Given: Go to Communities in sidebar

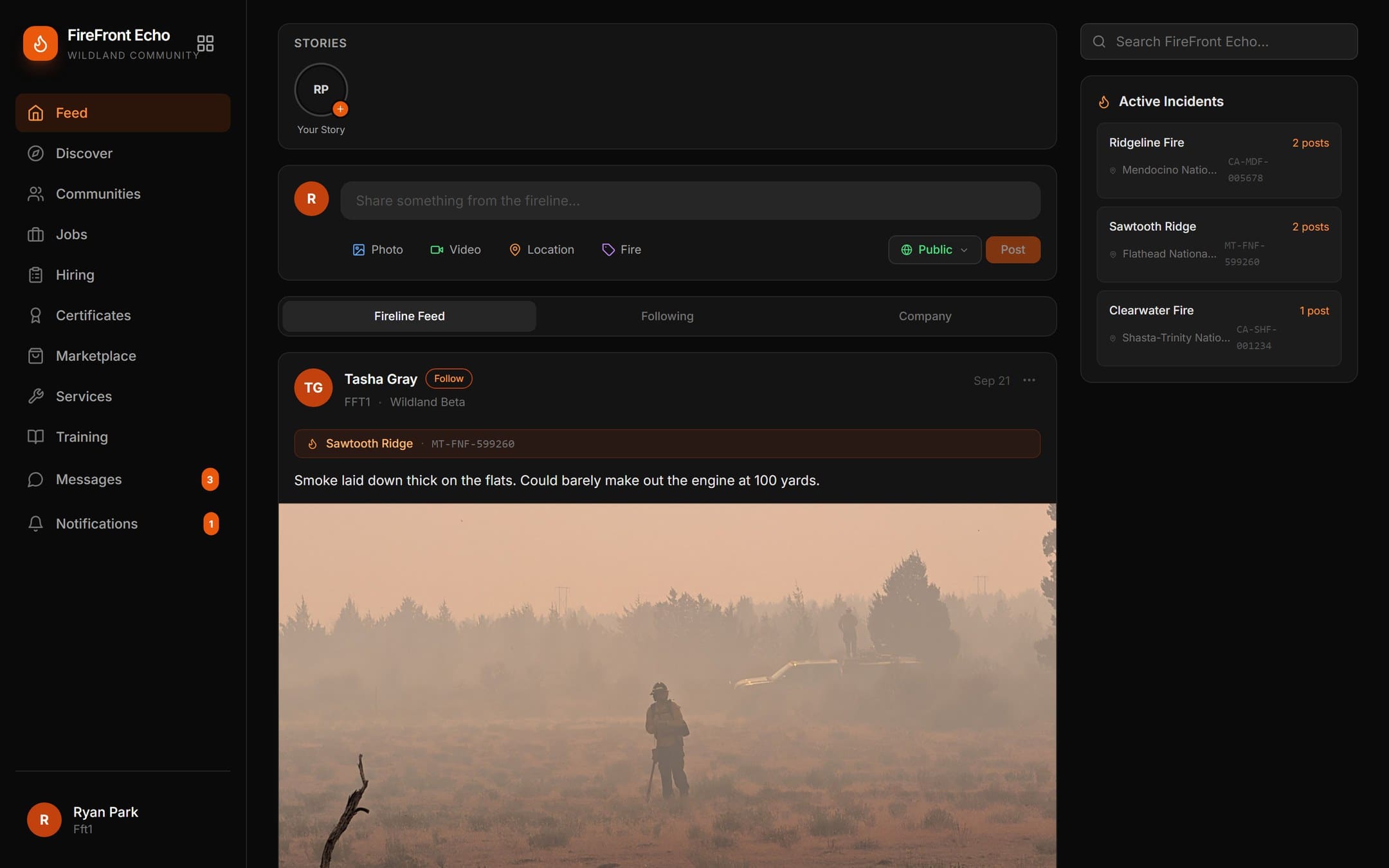Looking at the screenshot, I should point(123,194).
